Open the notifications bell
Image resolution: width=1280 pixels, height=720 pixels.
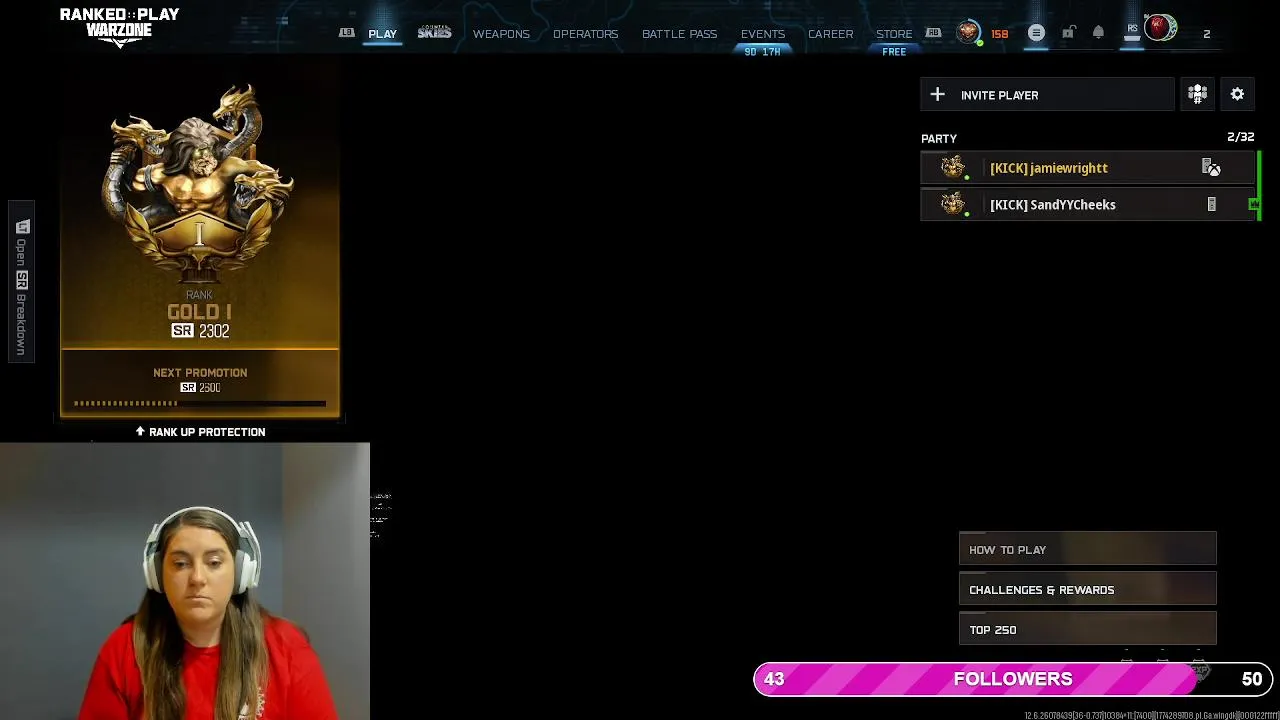[x=1098, y=33]
